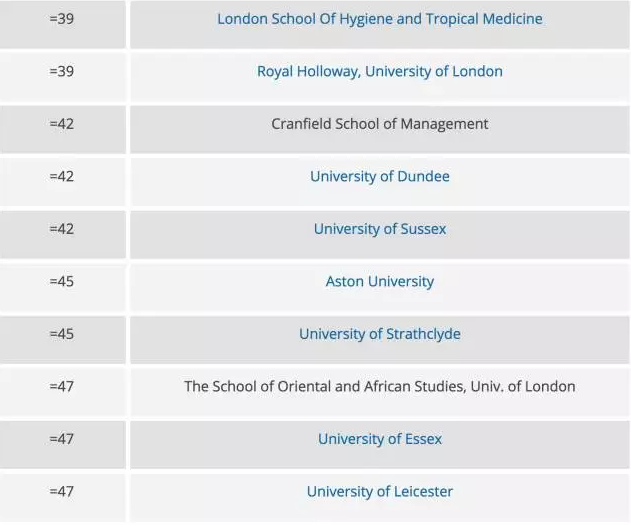Select the =47 rank next to University of Leicester

pyautogui.click(x=62, y=491)
